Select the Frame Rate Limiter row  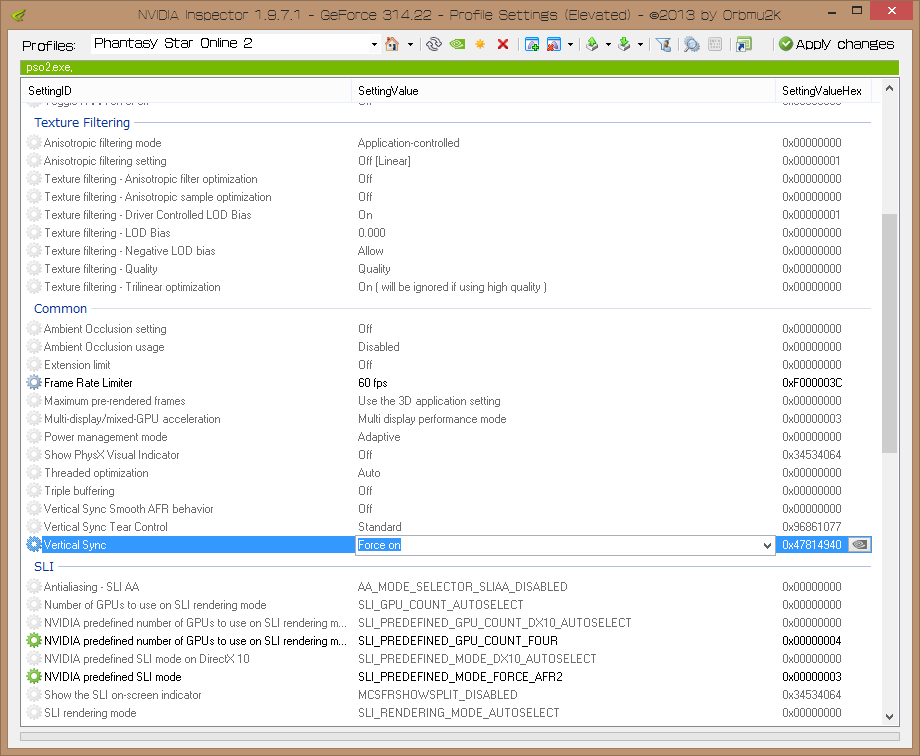pos(449,383)
